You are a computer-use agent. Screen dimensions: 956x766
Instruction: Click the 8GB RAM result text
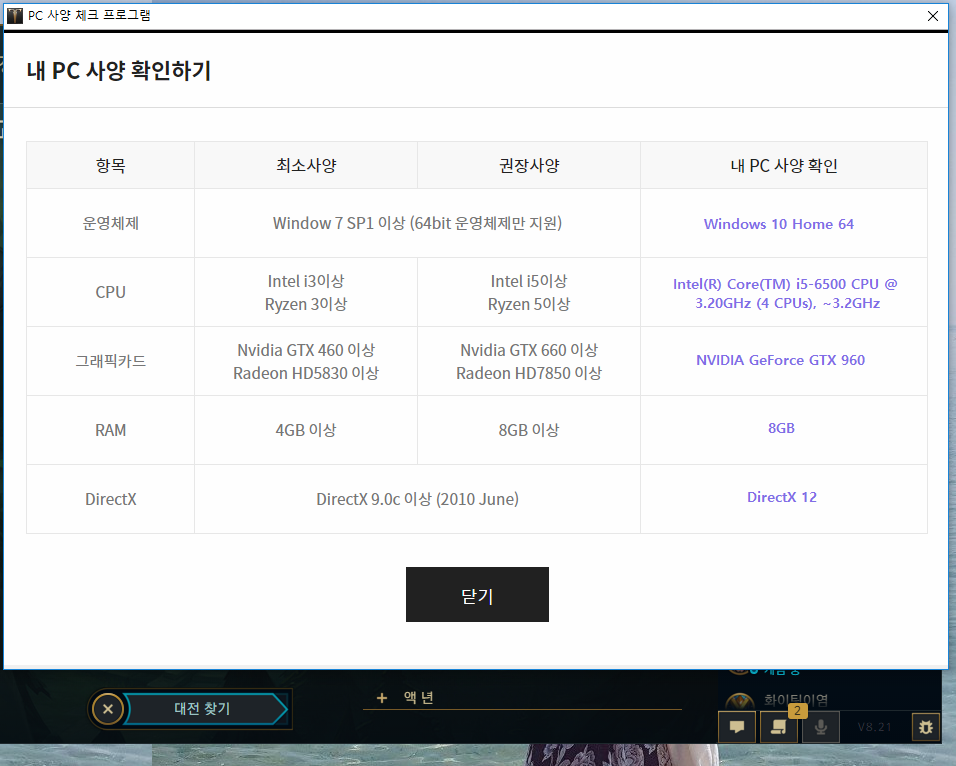pyautogui.click(x=781, y=428)
